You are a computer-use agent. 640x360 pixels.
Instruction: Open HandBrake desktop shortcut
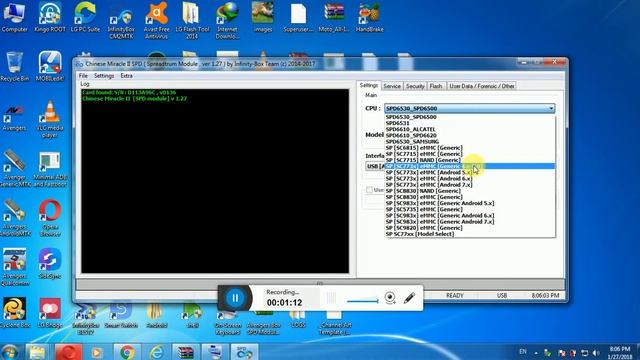[x=369, y=17]
